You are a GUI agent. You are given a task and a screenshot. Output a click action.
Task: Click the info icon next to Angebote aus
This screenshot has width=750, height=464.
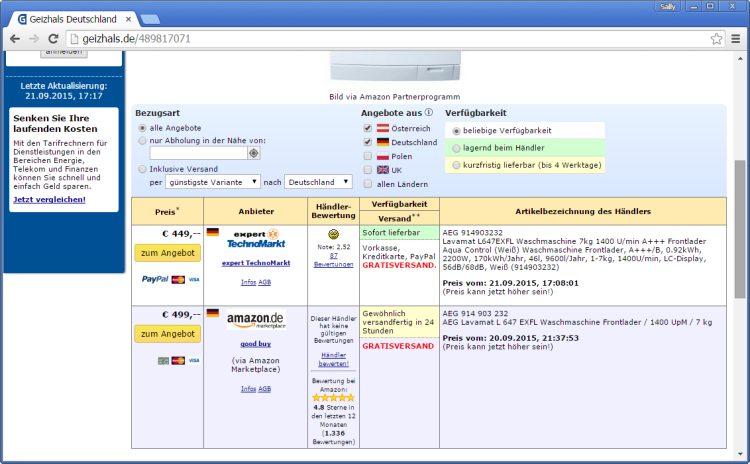click(429, 113)
